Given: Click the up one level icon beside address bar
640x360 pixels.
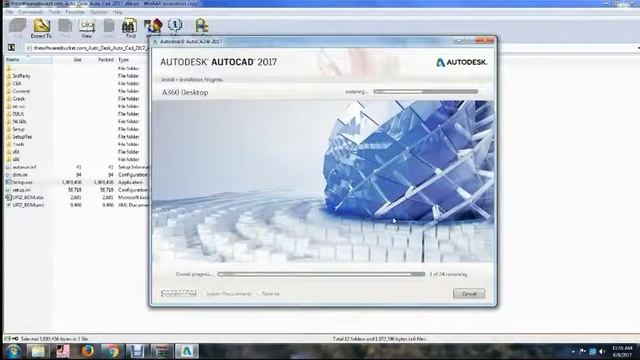Looking at the screenshot, I should [x=11, y=48].
